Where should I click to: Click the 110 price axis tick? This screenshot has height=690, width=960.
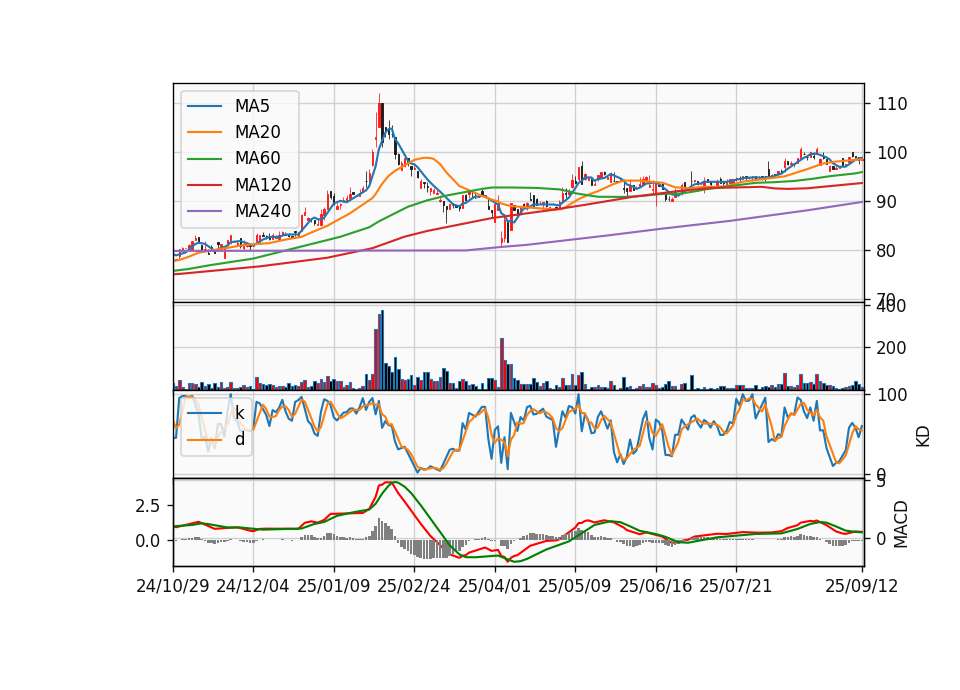pos(892,104)
